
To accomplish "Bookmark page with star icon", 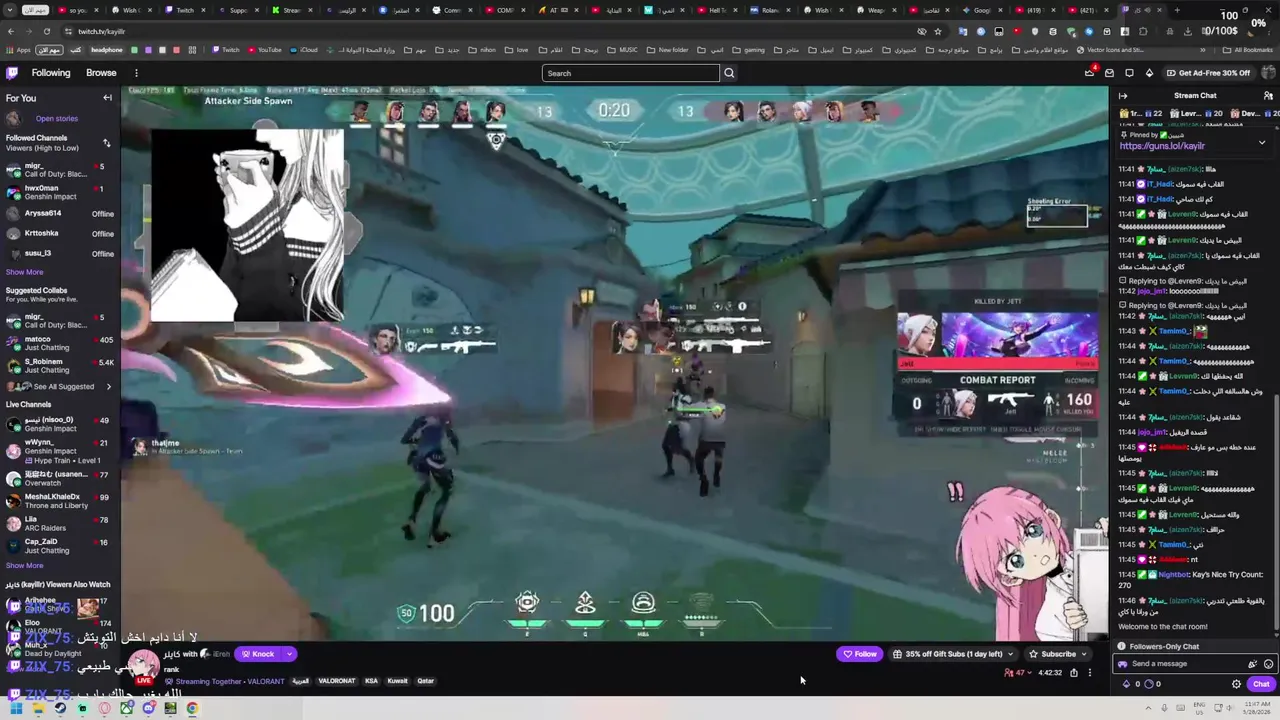I will pos(937,31).
